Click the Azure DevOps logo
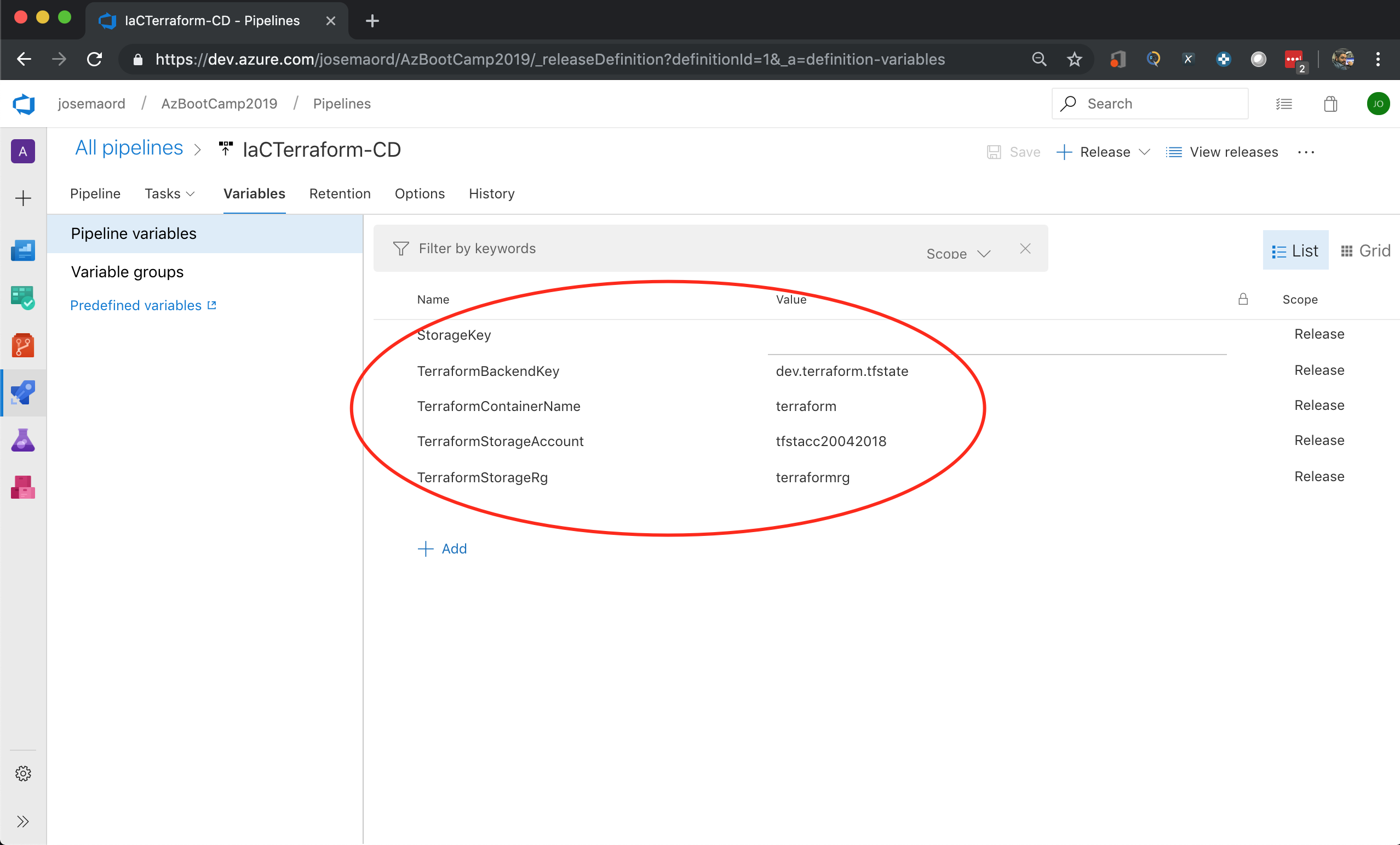 [24, 104]
